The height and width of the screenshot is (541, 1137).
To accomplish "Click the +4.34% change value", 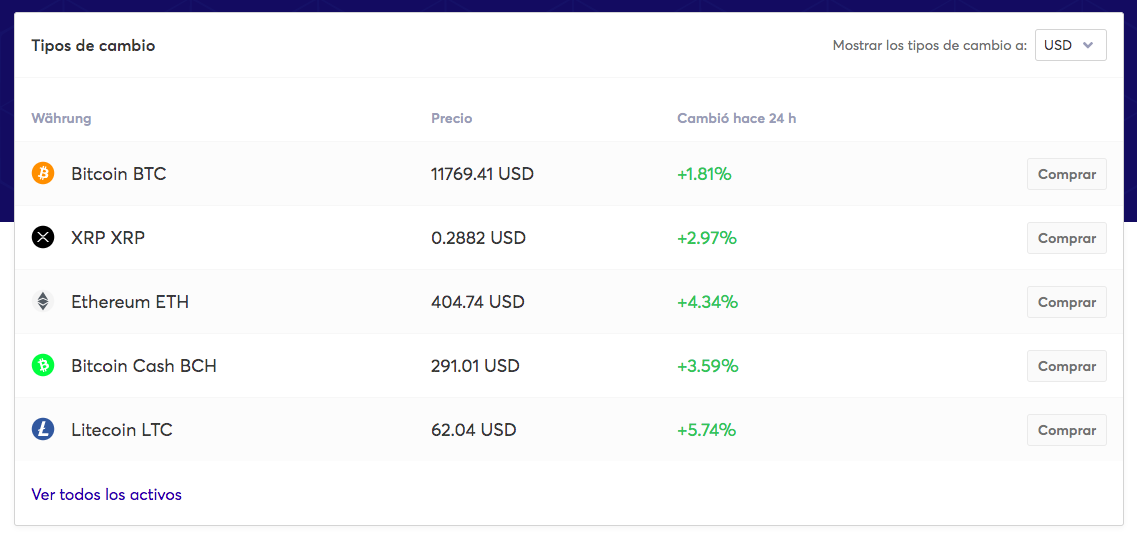I will coord(708,302).
